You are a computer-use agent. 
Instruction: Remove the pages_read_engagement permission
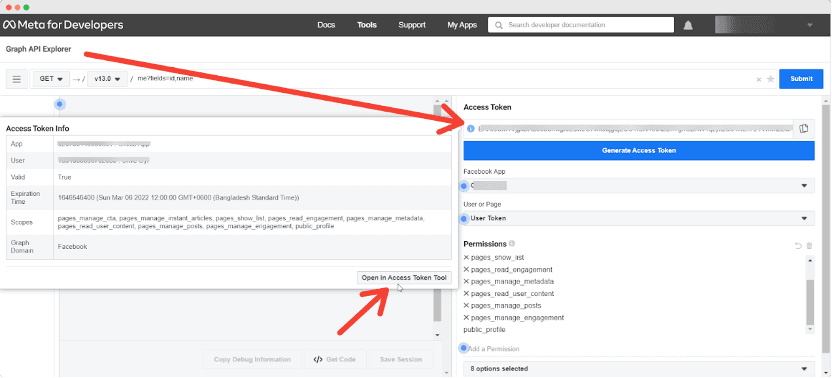point(466,270)
